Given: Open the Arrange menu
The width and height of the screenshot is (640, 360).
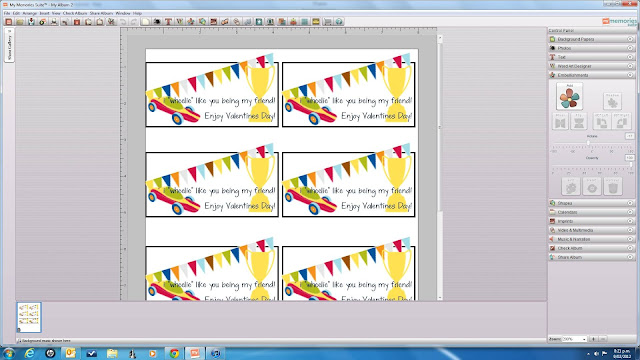Looking at the screenshot, I should tap(29, 13).
